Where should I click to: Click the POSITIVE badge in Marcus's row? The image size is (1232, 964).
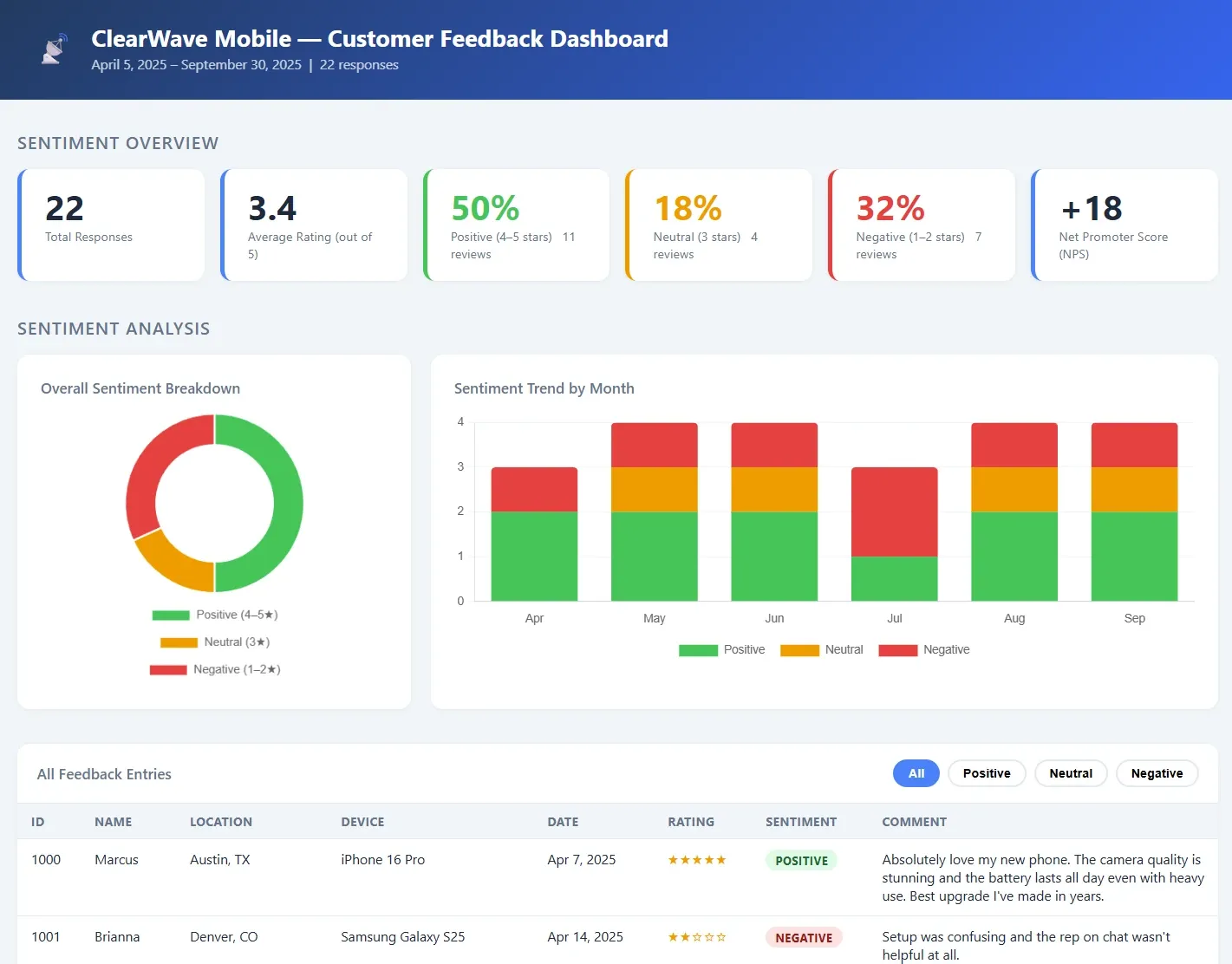(x=801, y=861)
